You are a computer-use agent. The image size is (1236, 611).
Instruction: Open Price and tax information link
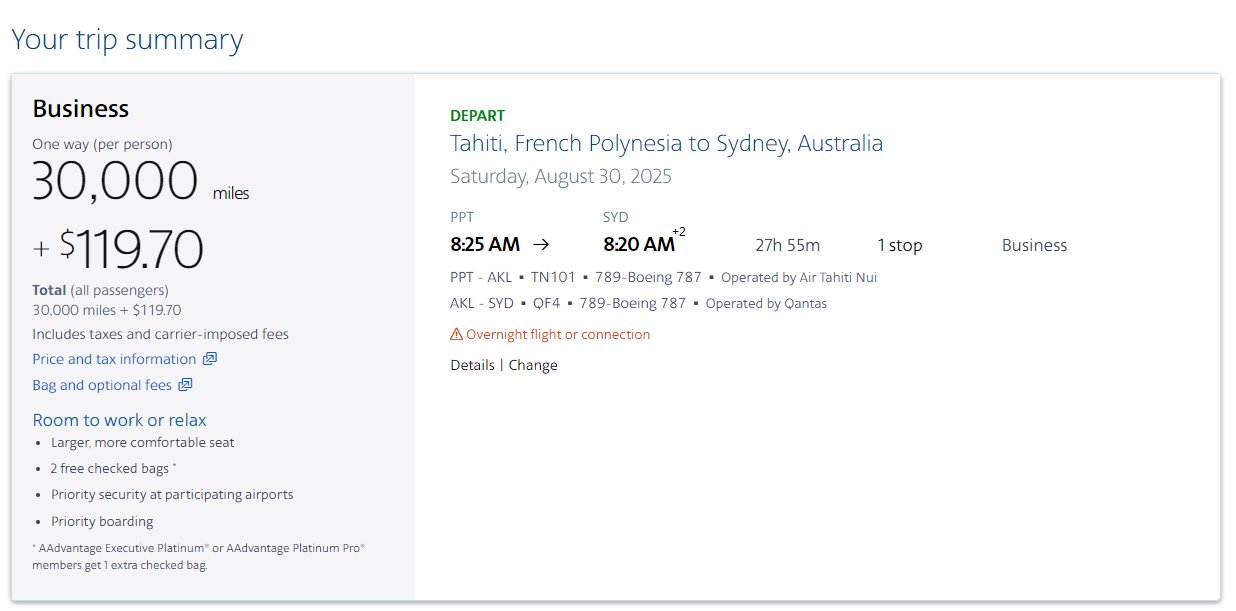tap(114, 359)
